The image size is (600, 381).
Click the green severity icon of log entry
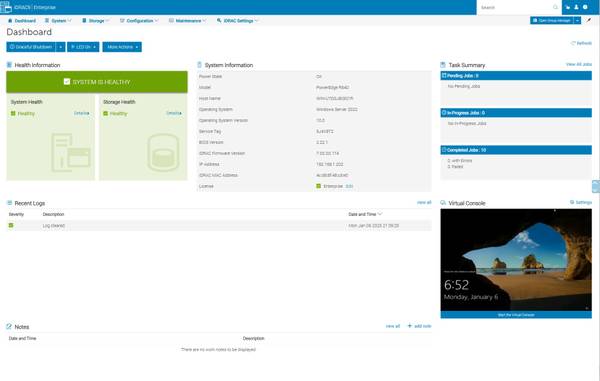click(x=11, y=226)
